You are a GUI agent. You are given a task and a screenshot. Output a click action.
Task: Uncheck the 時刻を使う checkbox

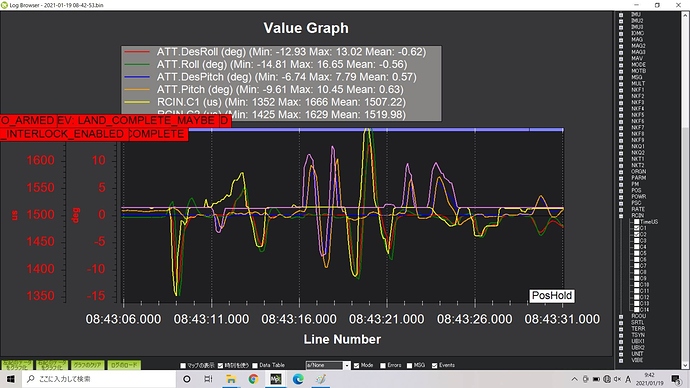pyautogui.click(x=220, y=366)
